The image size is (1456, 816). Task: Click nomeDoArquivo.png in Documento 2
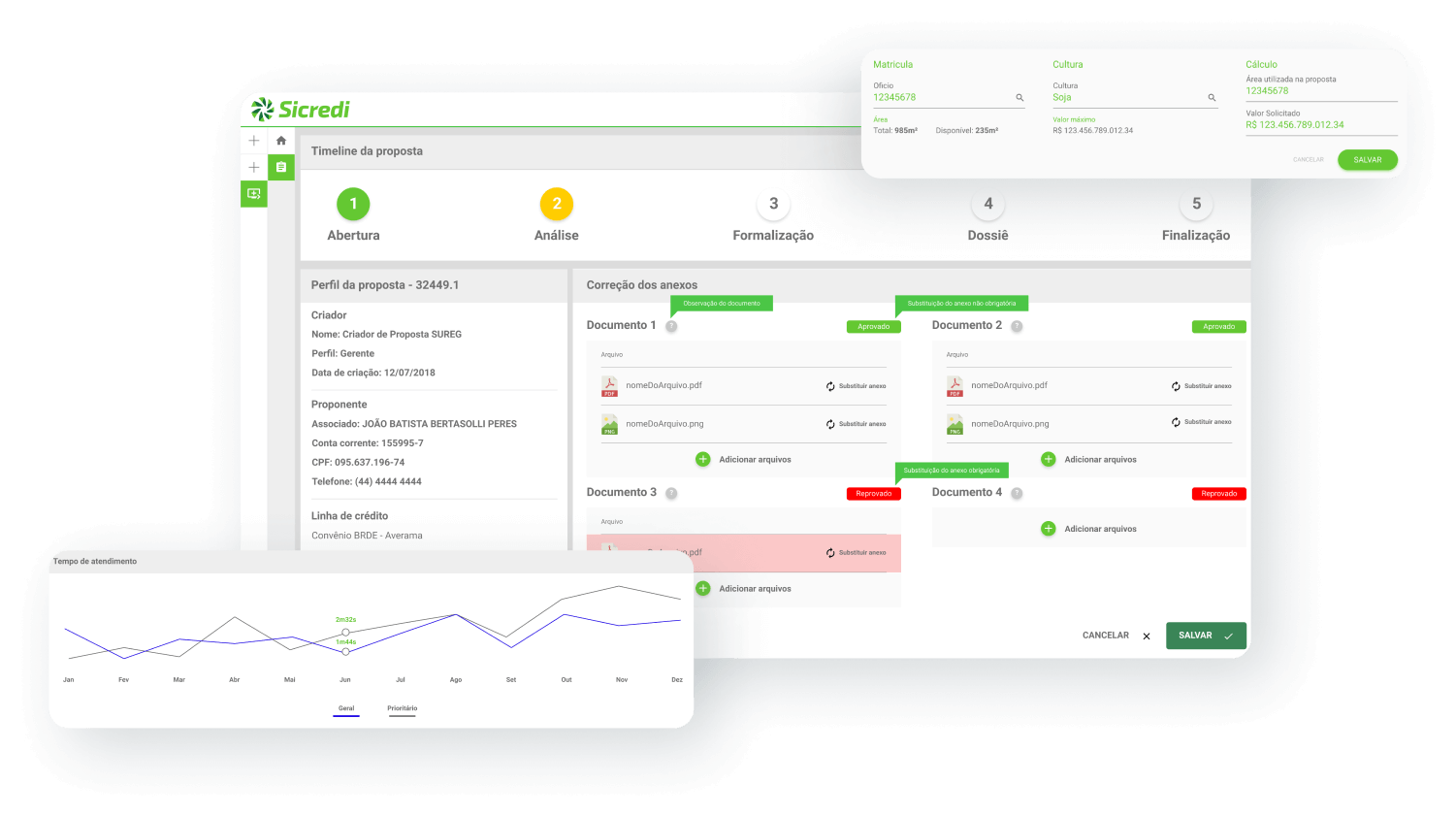pyautogui.click(x=1010, y=424)
